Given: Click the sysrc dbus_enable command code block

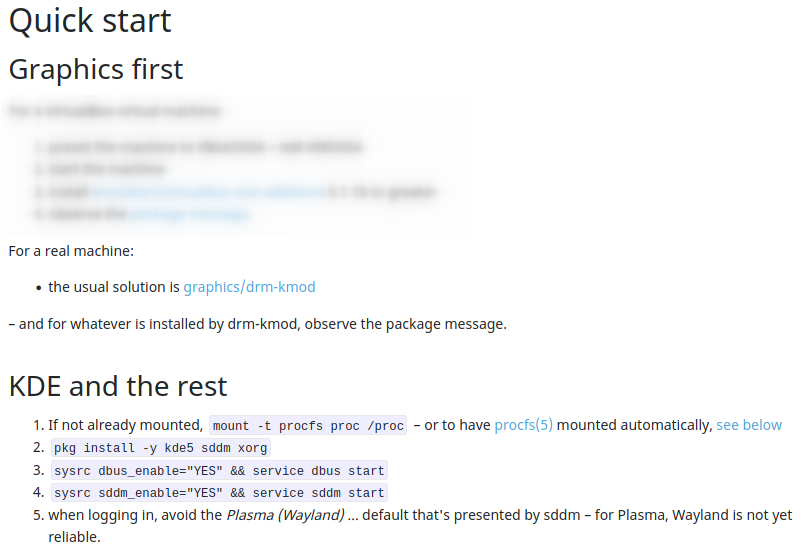Looking at the screenshot, I should coord(219,470).
